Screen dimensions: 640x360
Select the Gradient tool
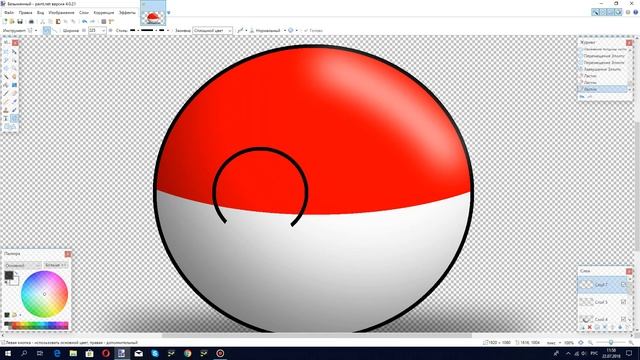14,85
